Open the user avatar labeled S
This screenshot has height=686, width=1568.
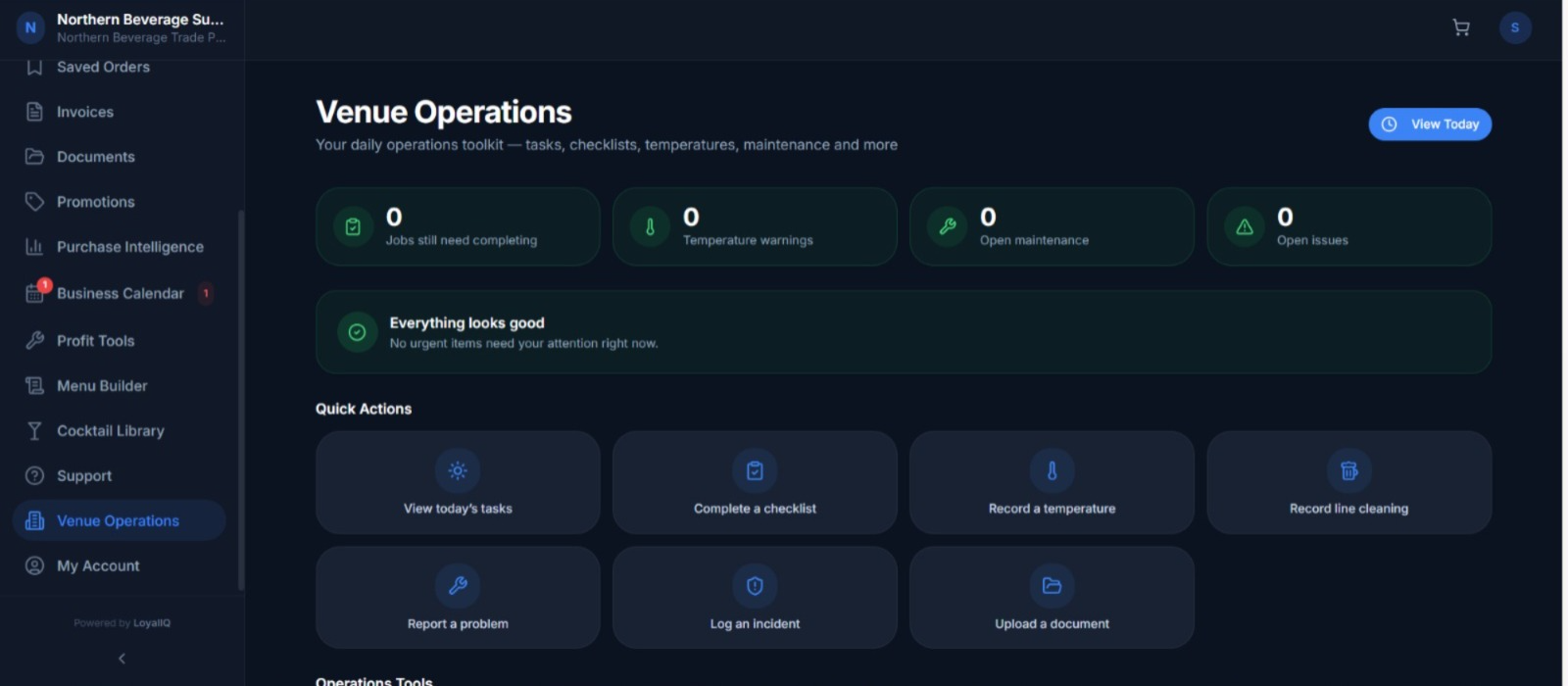1515,27
